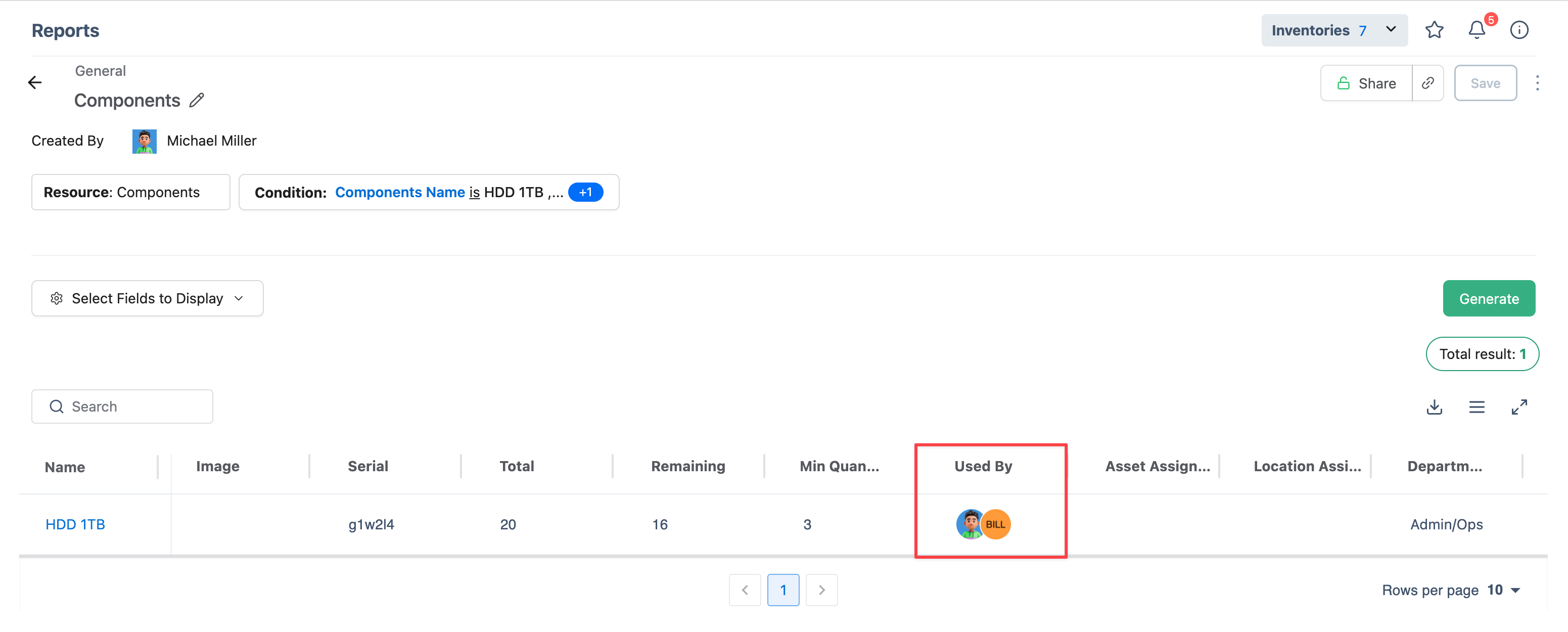This screenshot has height=632, width=1568.
Task: Click the Share button
Action: tap(1366, 83)
